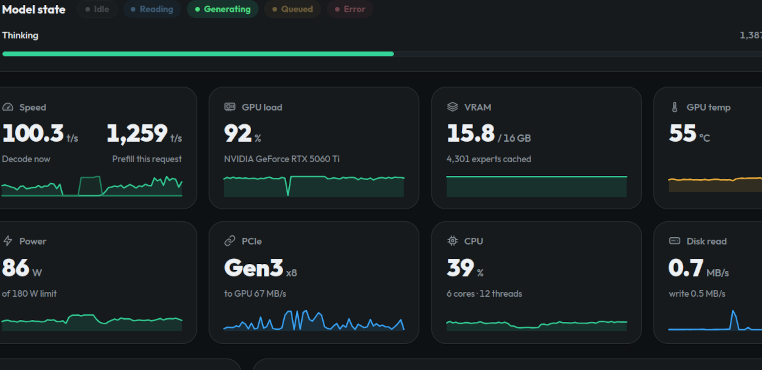This screenshot has width=762, height=370.
Task: Click the NVIDIA GeForce RTX 5060 Ti label
Action: [x=282, y=159]
